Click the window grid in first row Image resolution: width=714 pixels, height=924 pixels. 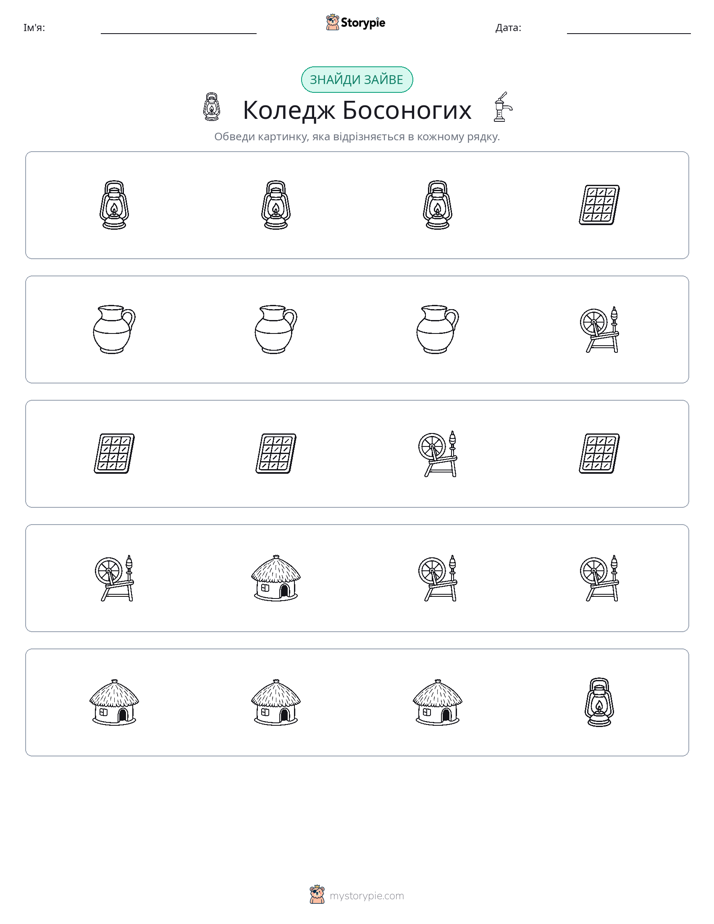(x=599, y=205)
